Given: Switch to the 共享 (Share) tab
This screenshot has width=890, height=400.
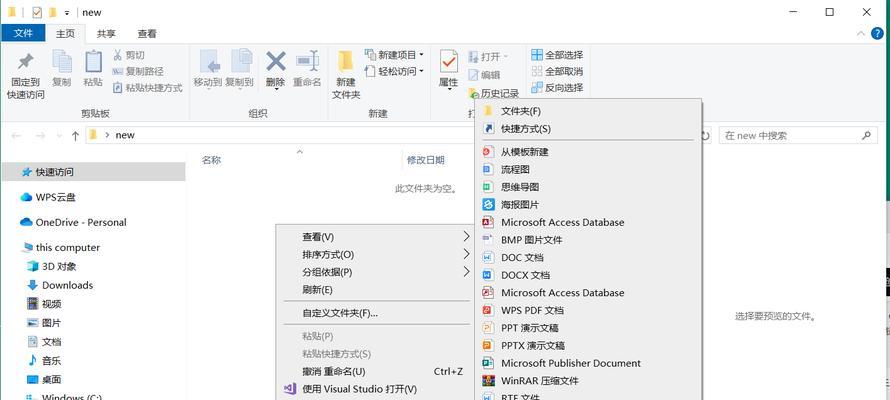Looking at the screenshot, I should click(106, 33).
